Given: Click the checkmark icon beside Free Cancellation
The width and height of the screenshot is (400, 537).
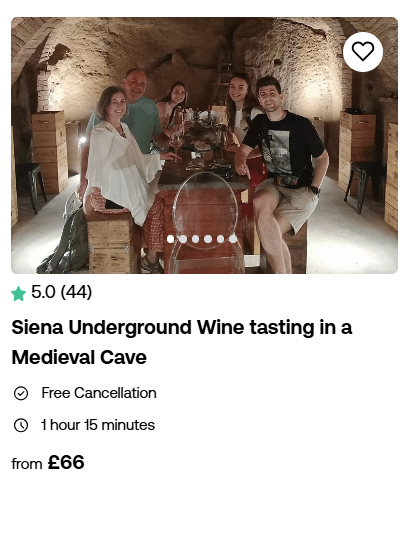Looking at the screenshot, I should pos(21,393).
